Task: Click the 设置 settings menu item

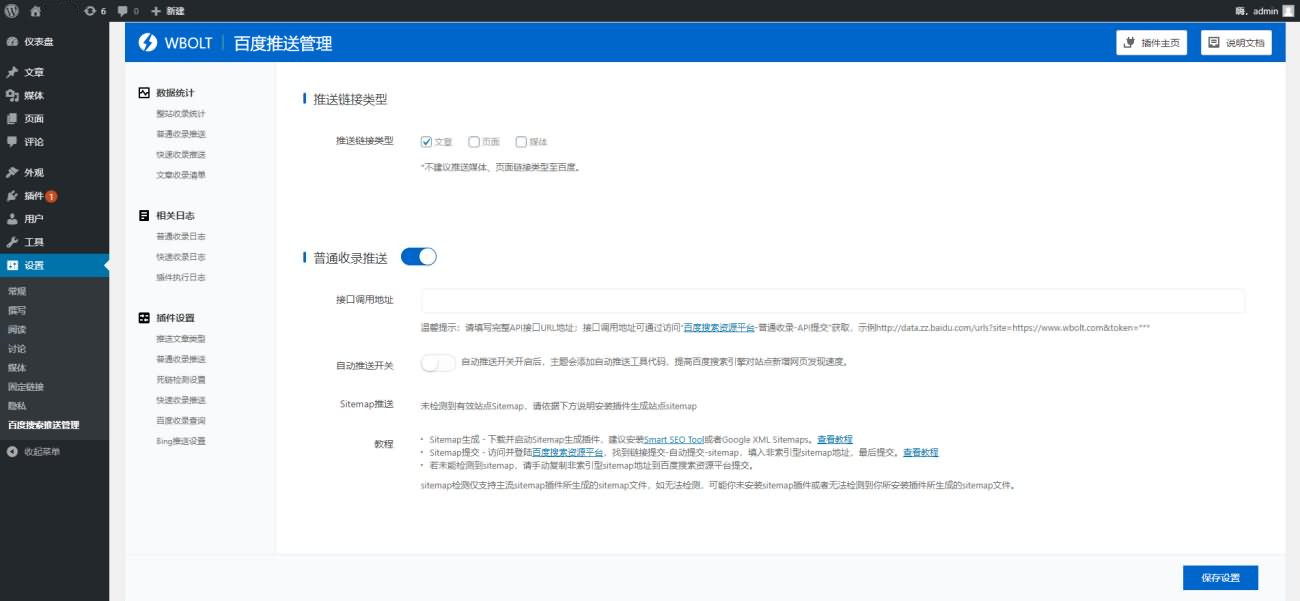Action: [x=54, y=265]
